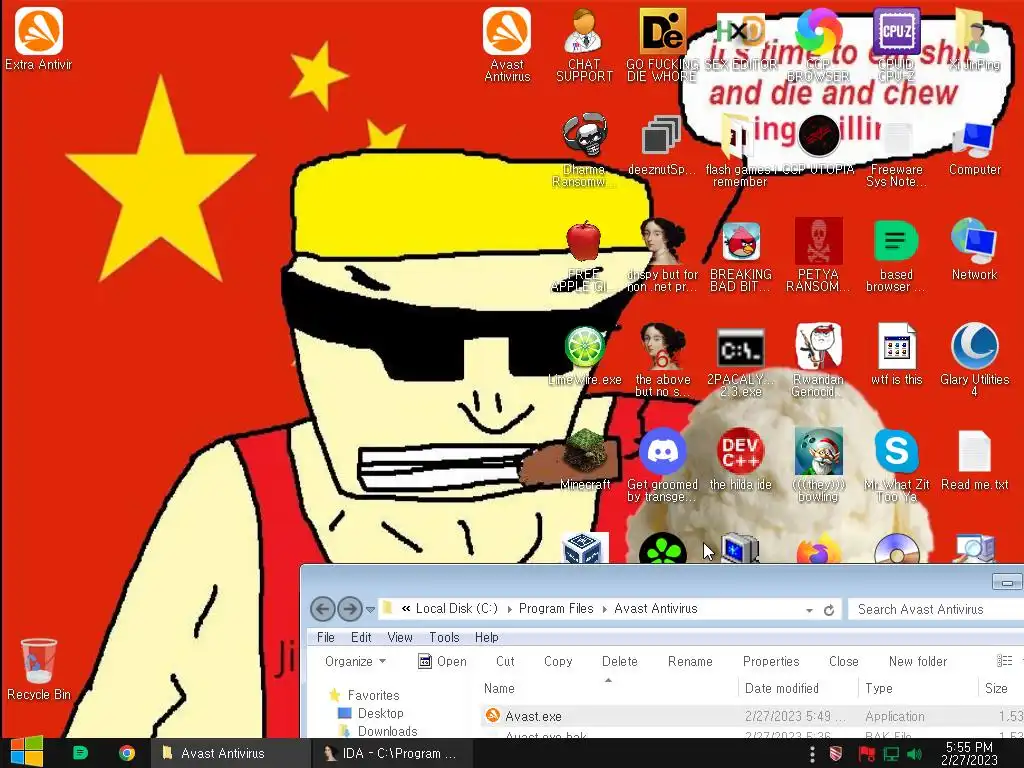Click the Windows Start button

26,753
